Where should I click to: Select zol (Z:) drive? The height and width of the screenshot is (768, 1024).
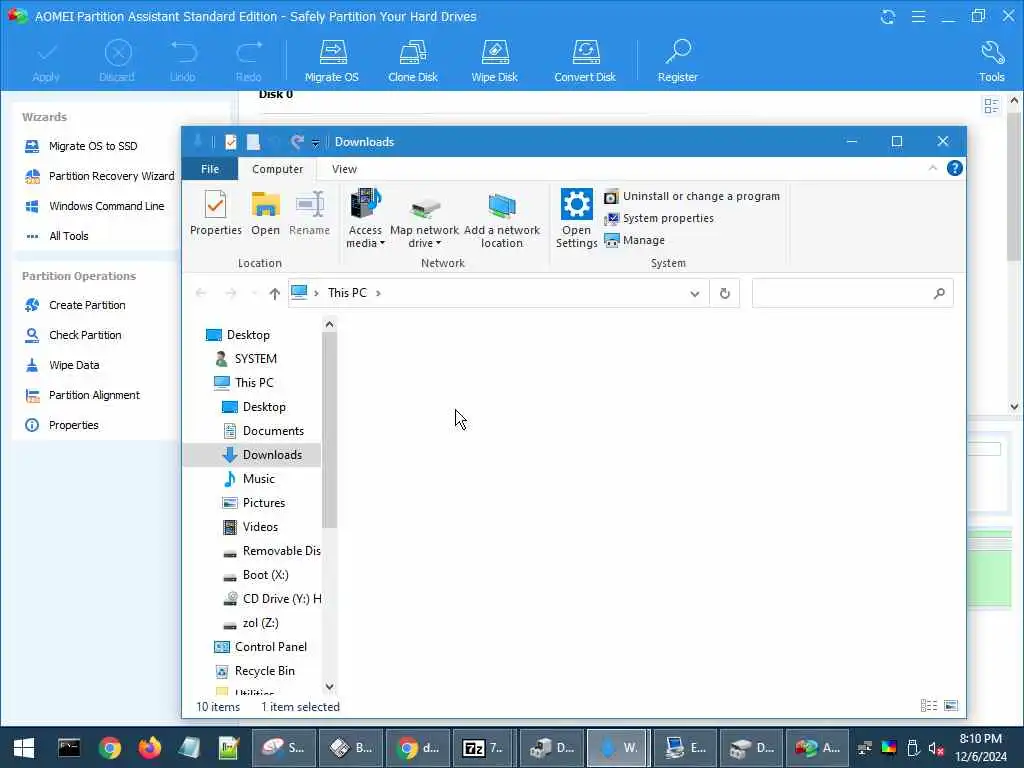251,623
